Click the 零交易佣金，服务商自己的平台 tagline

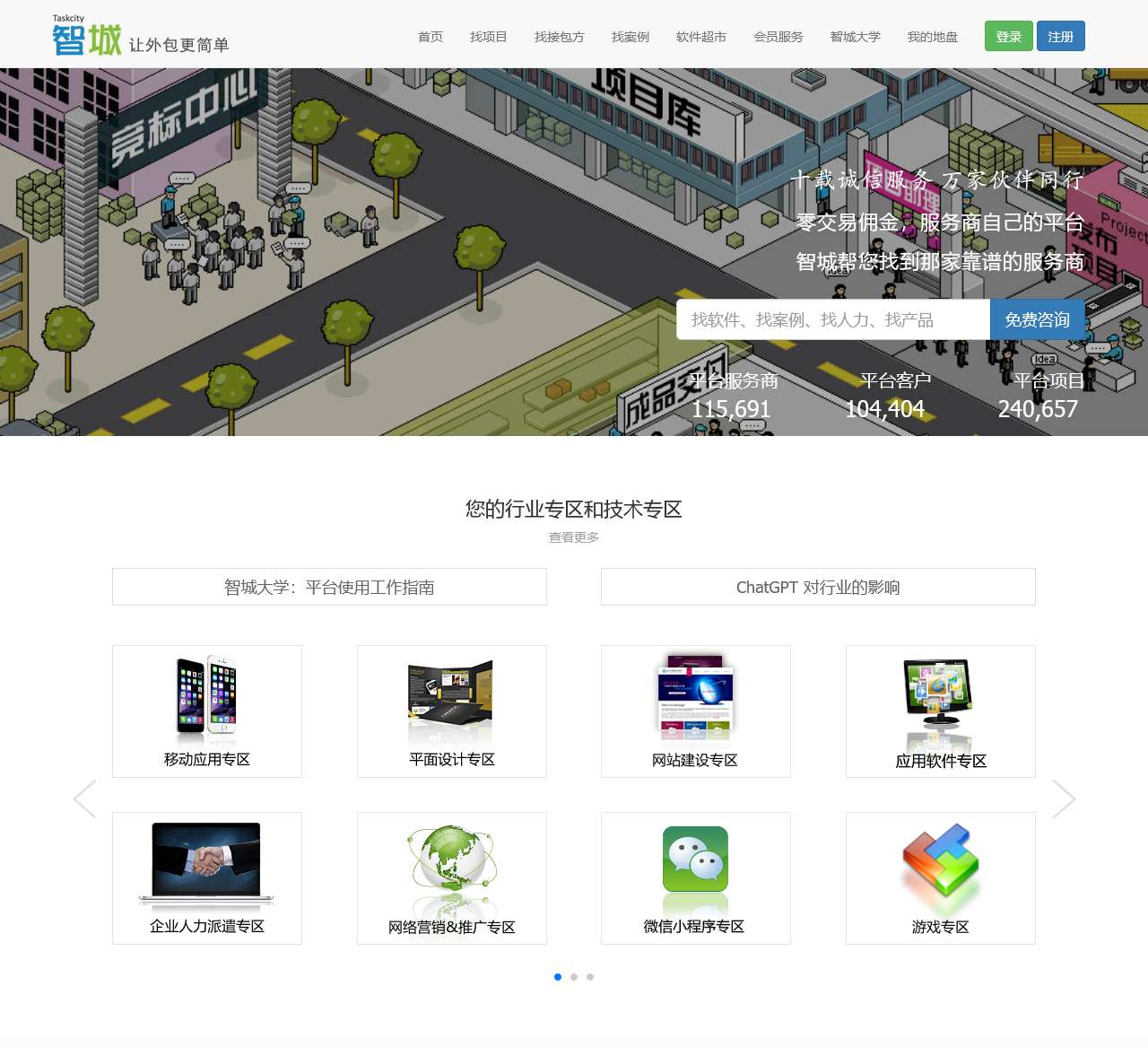[x=940, y=222]
